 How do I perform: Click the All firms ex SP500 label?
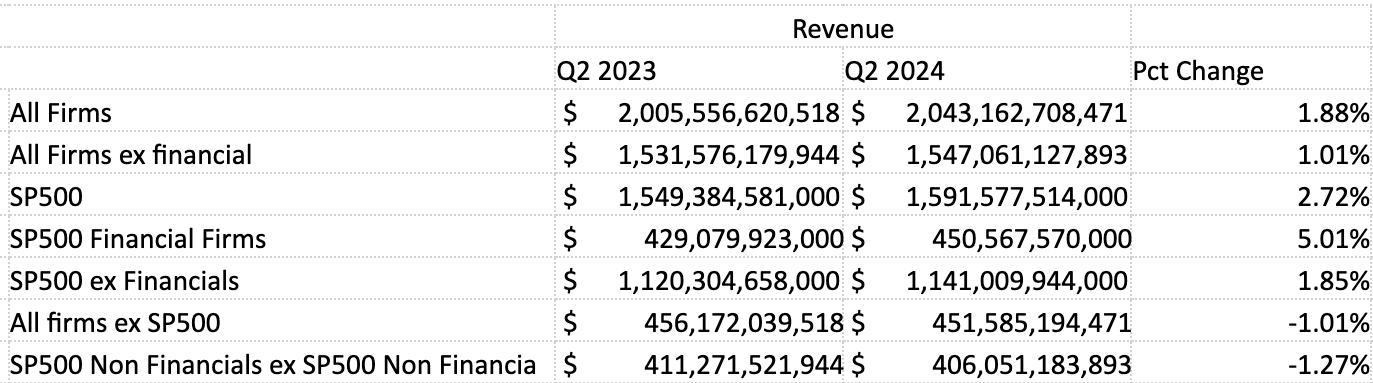[115, 323]
